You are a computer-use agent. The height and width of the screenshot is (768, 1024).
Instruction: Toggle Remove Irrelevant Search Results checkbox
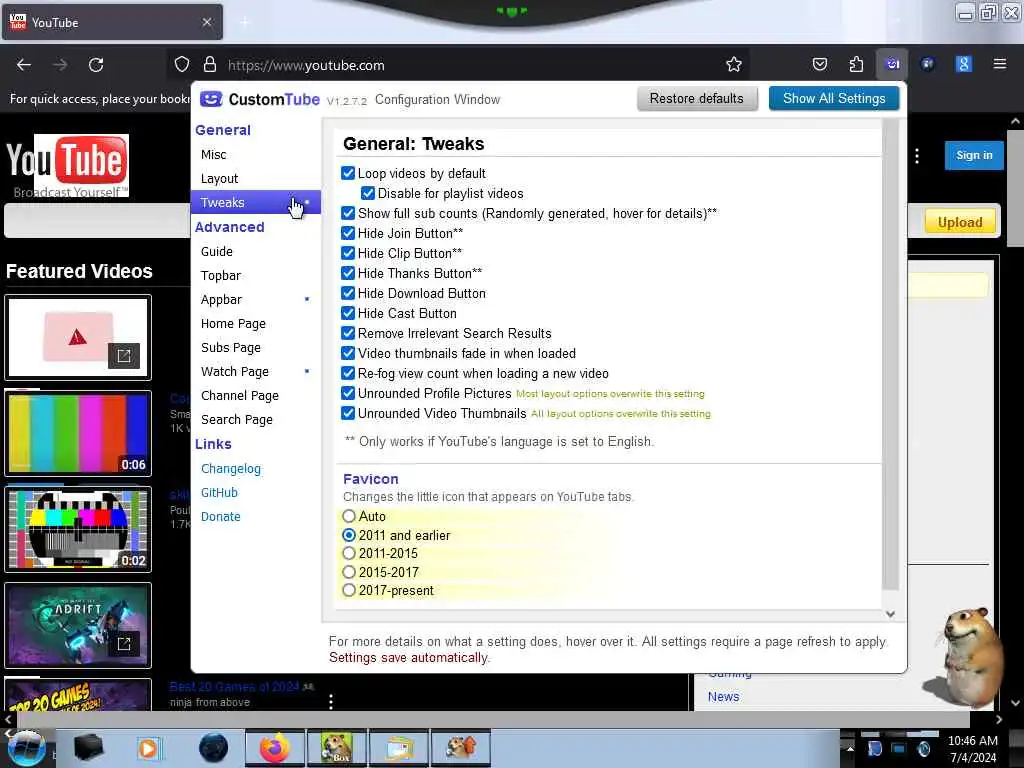point(348,333)
